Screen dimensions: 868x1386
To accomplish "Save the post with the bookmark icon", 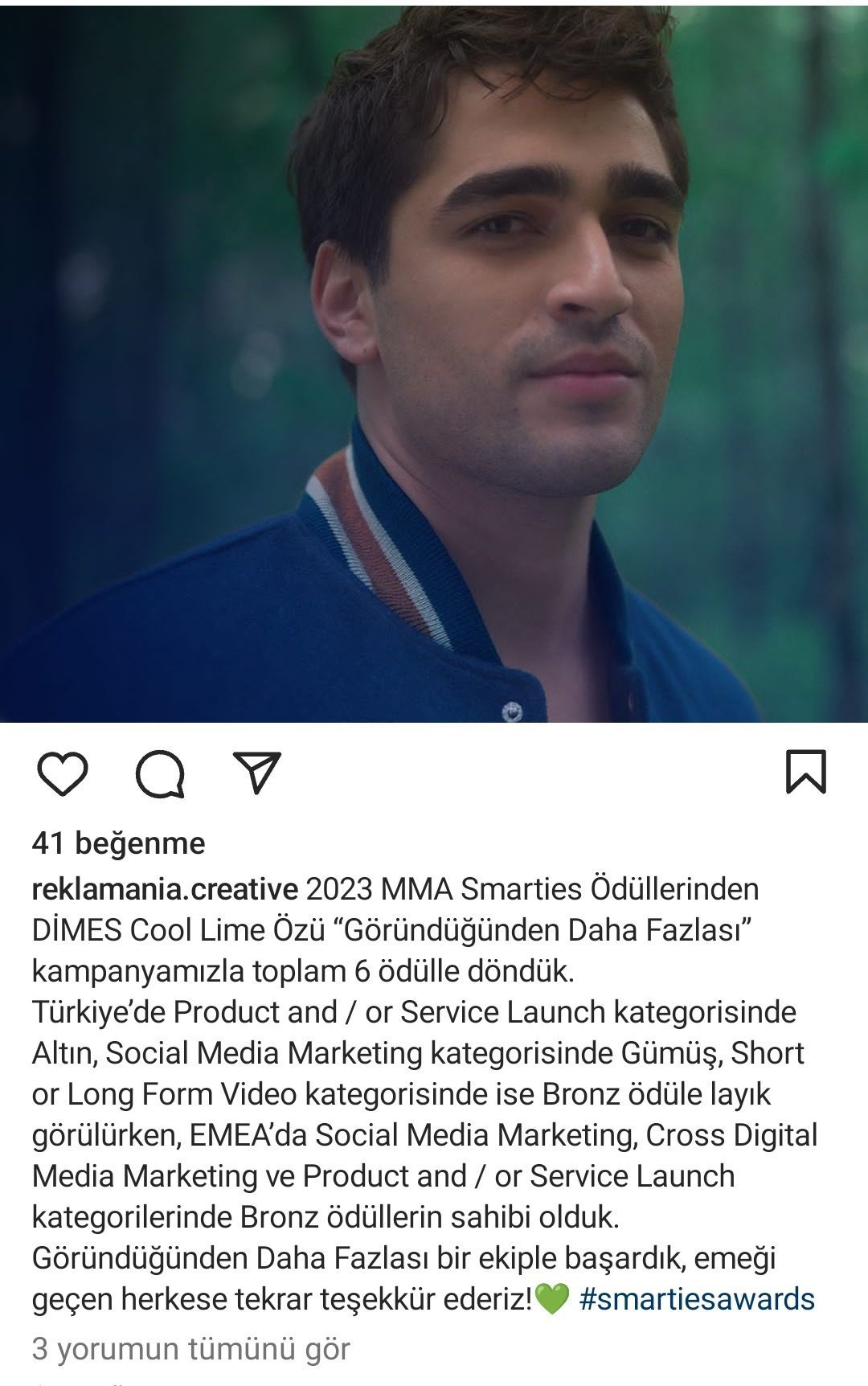I will point(805,772).
